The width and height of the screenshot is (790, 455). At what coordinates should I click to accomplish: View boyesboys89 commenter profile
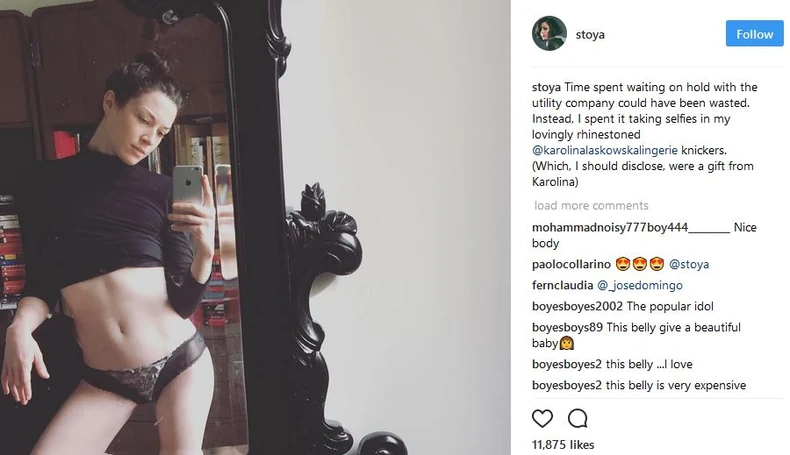tap(567, 328)
